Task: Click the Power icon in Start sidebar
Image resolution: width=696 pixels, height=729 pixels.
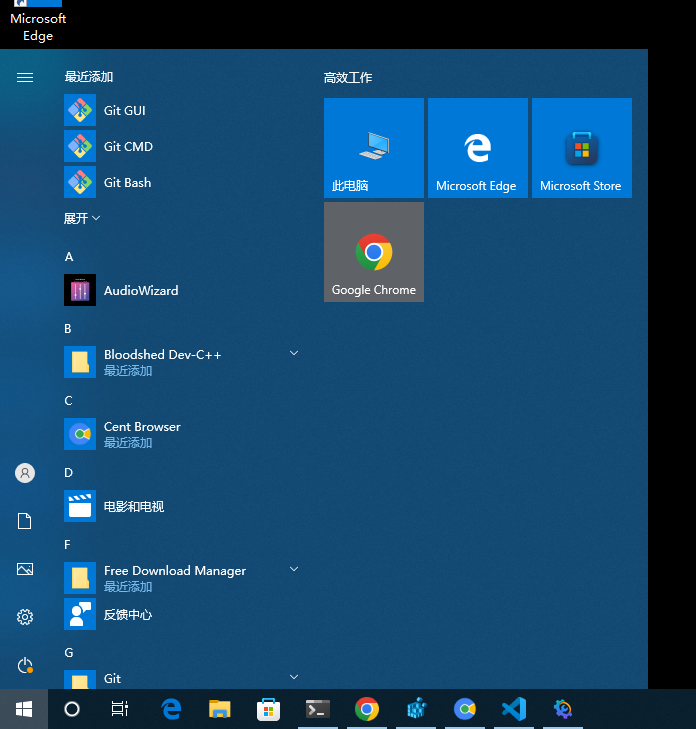Action: (25, 665)
